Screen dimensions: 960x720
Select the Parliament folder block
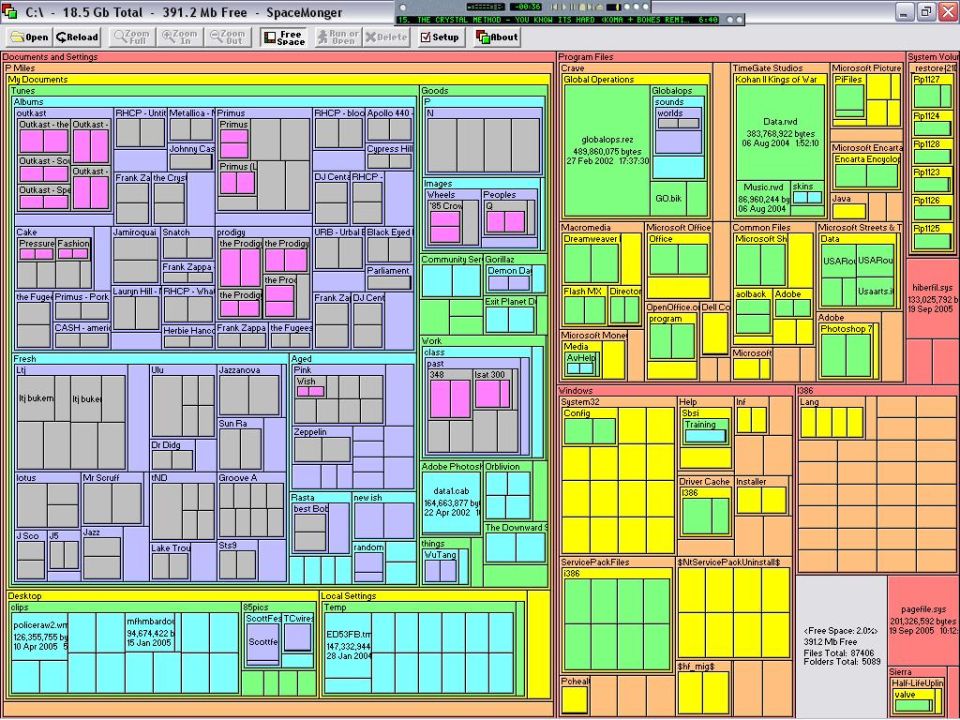click(390, 278)
